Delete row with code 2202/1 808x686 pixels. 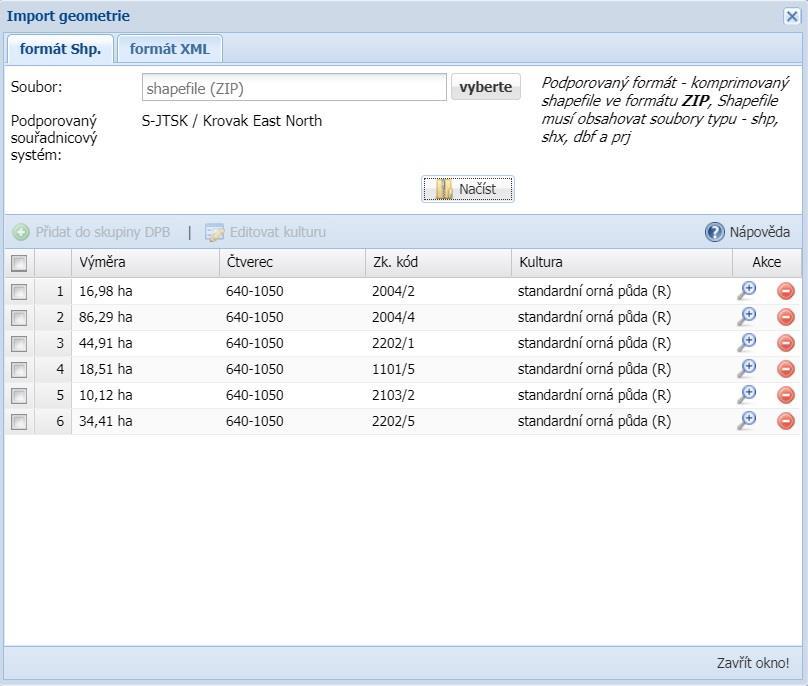tap(786, 343)
